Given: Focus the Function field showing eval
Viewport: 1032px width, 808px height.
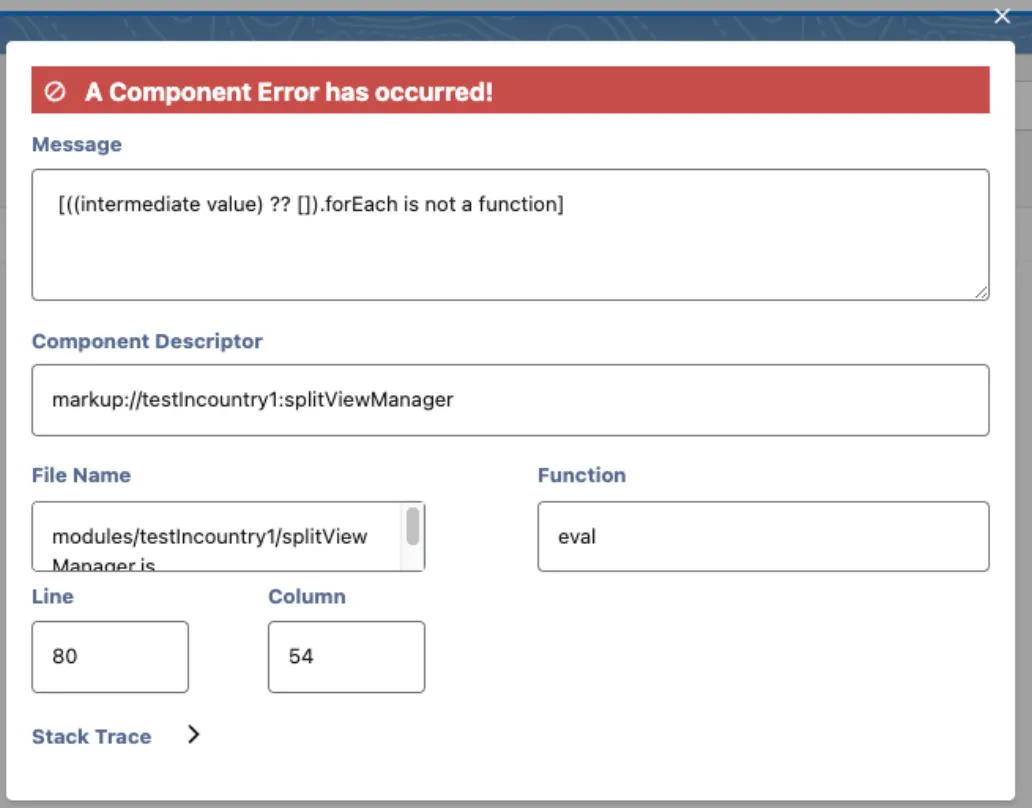Looking at the screenshot, I should coord(763,537).
